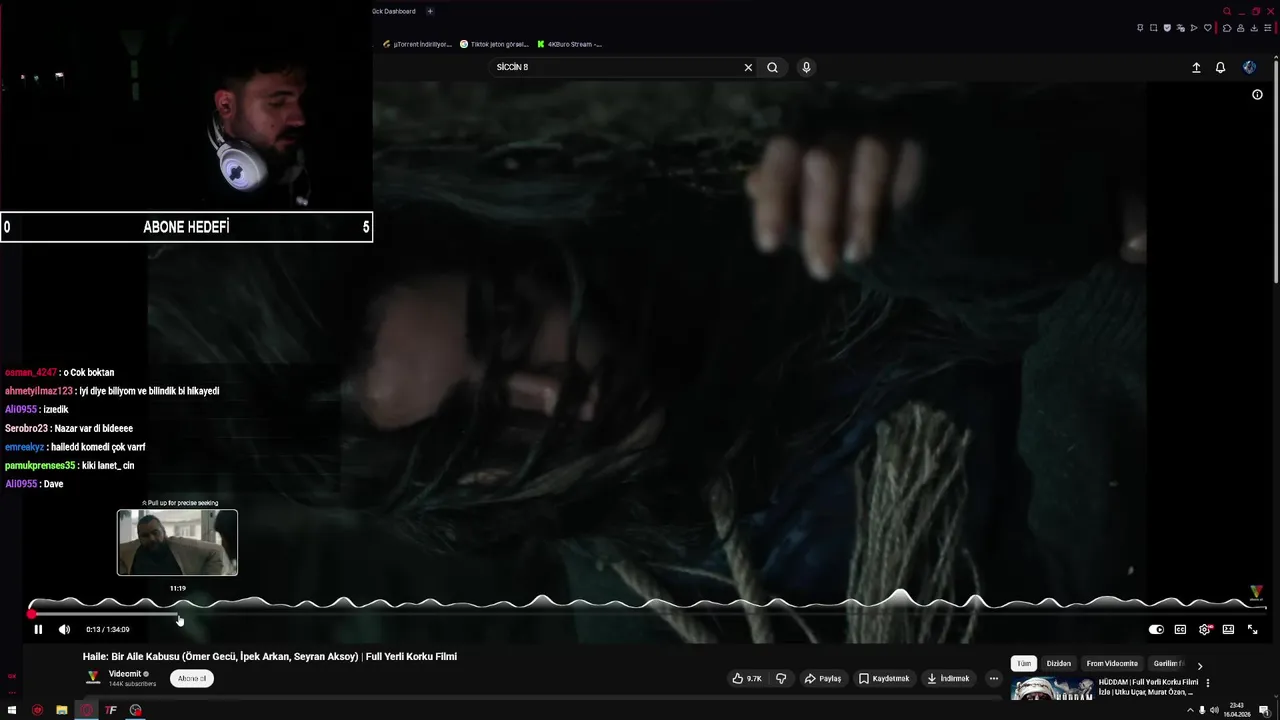Click the system tray volume icon
This screenshot has width=1280, height=720.
click(x=1214, y=710)
